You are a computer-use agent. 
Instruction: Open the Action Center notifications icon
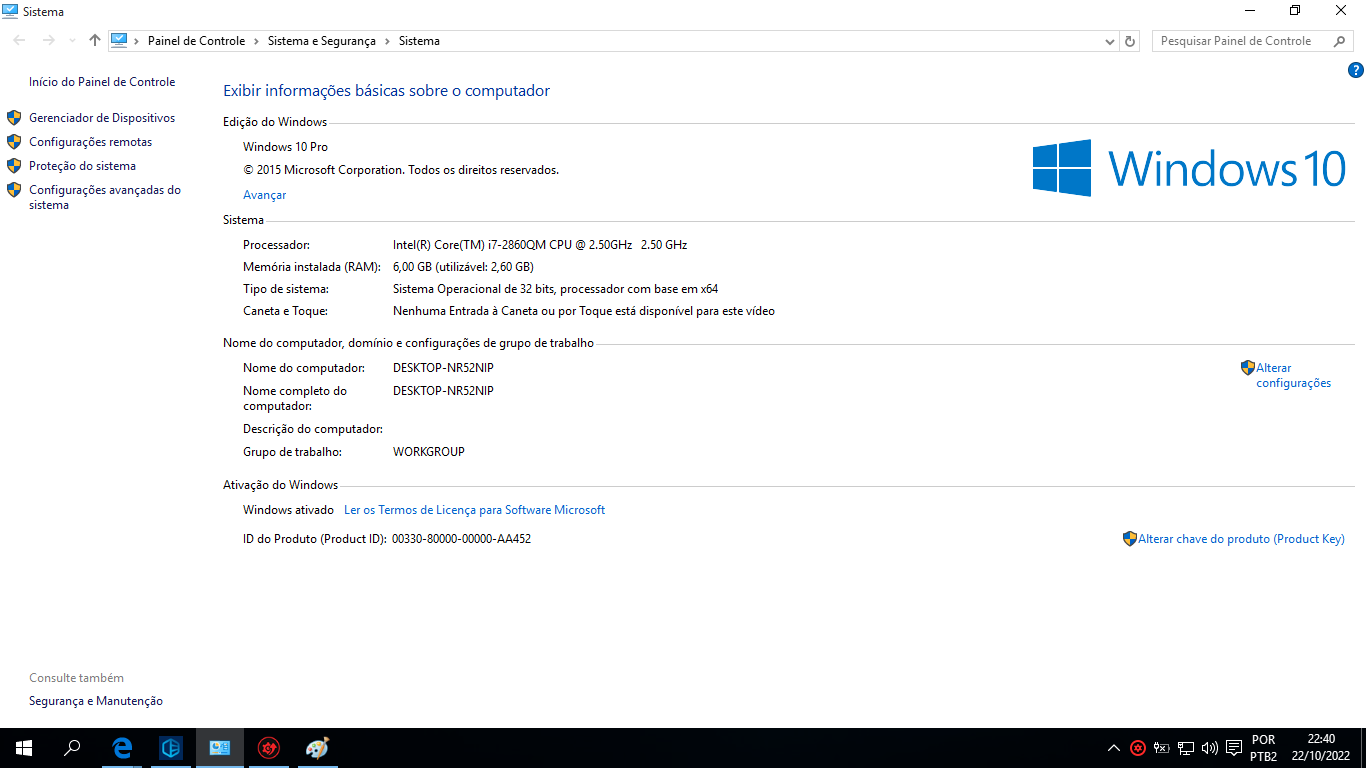[1234, 747]
